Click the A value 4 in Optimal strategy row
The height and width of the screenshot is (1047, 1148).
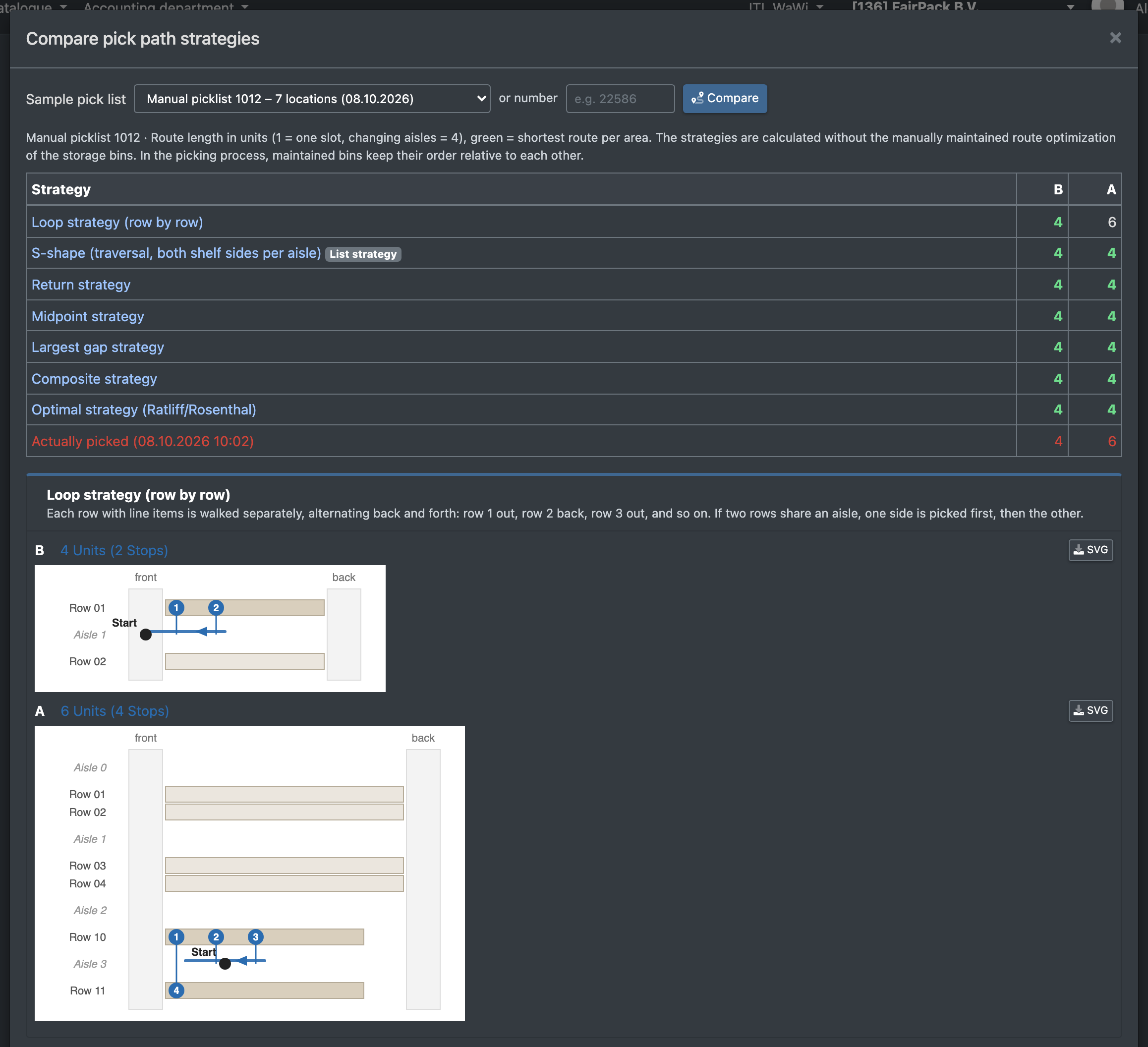pos(1111,409)
